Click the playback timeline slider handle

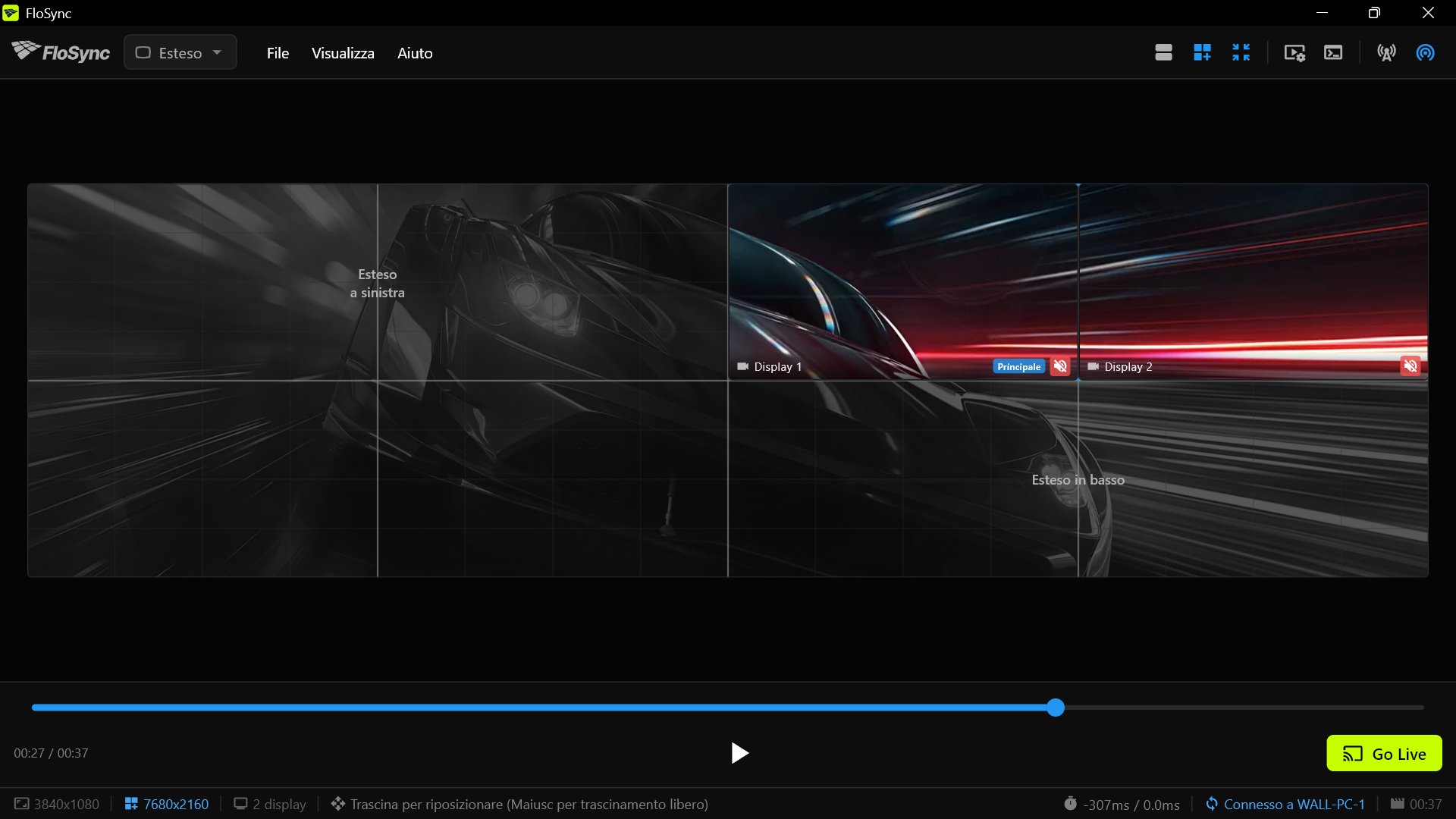1056,708
